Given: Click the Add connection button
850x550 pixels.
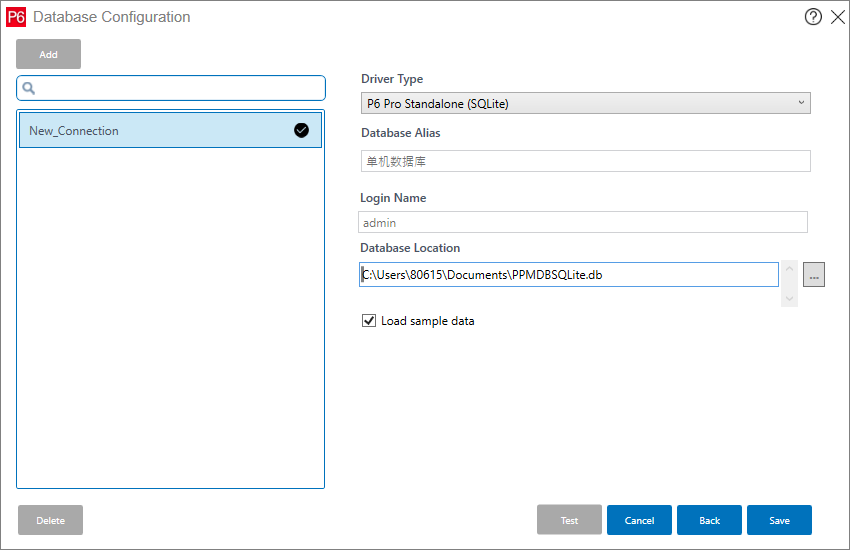Looking at the screenshot, I should tap(48, 54).
